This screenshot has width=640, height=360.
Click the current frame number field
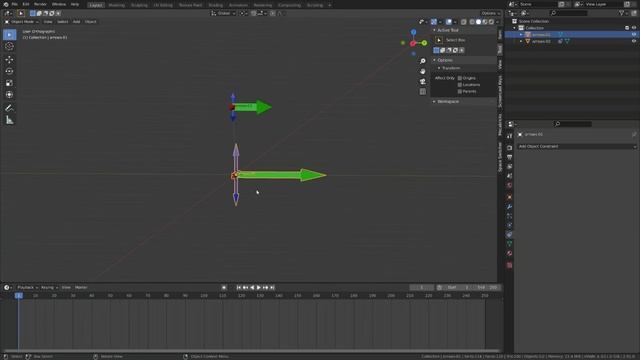tap(422, 287)
